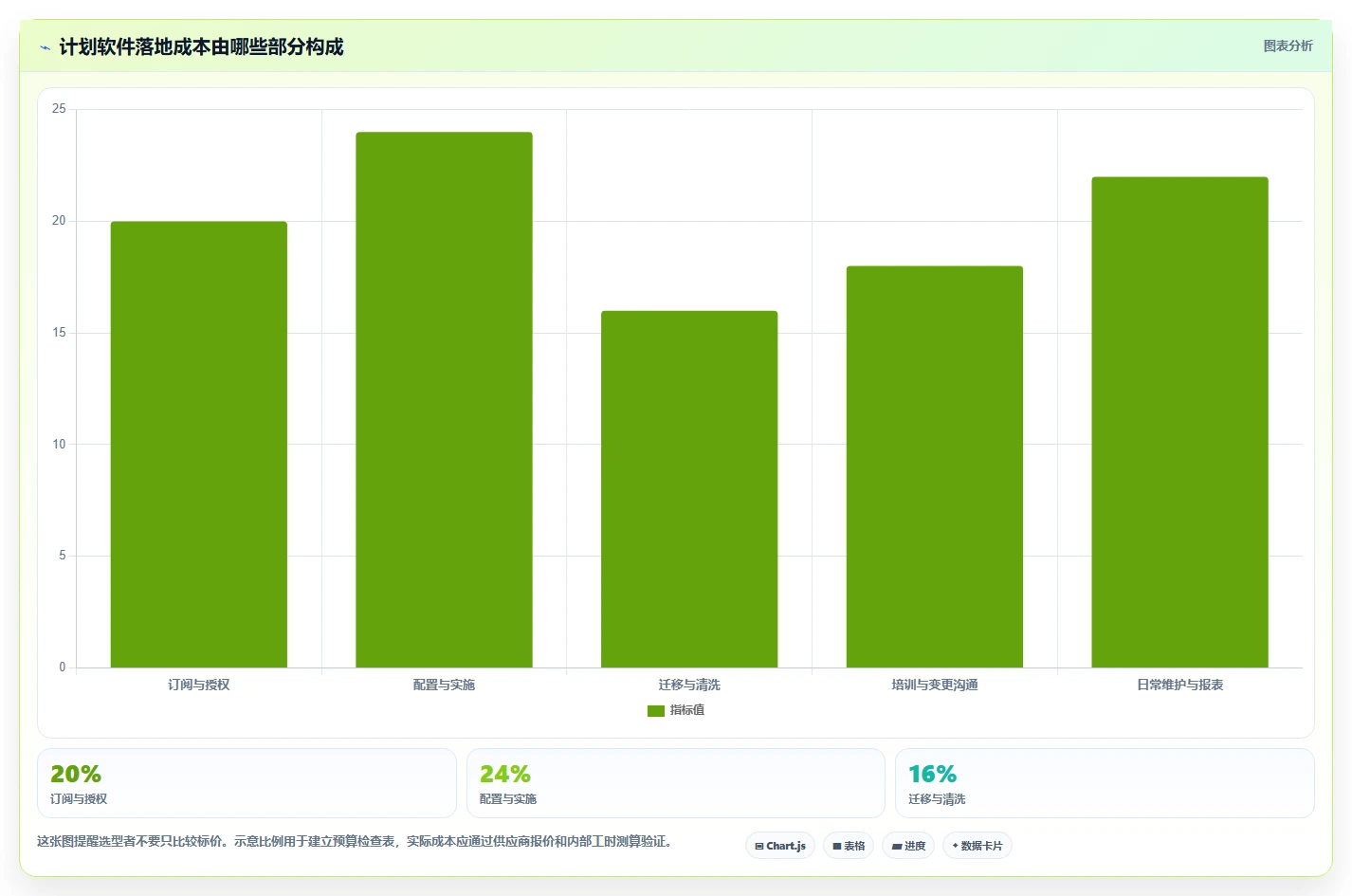Click the Chart.js tag chip
The width and height of the screenshot is (1352, 896).
coord(780,846)
